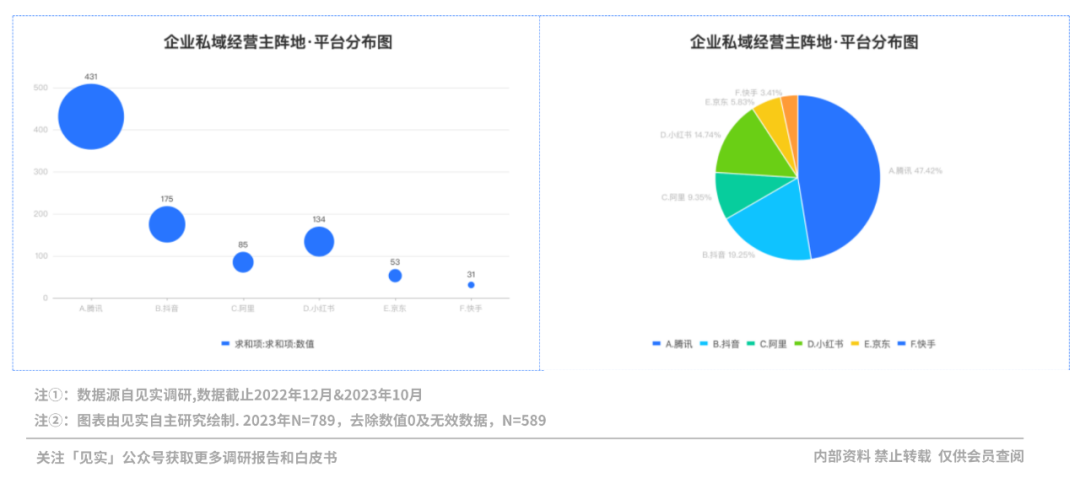Screen dimensions: 1080x478
Task: Click the light blue B.抖音 pie slice
Action: [x=768, y=225]
